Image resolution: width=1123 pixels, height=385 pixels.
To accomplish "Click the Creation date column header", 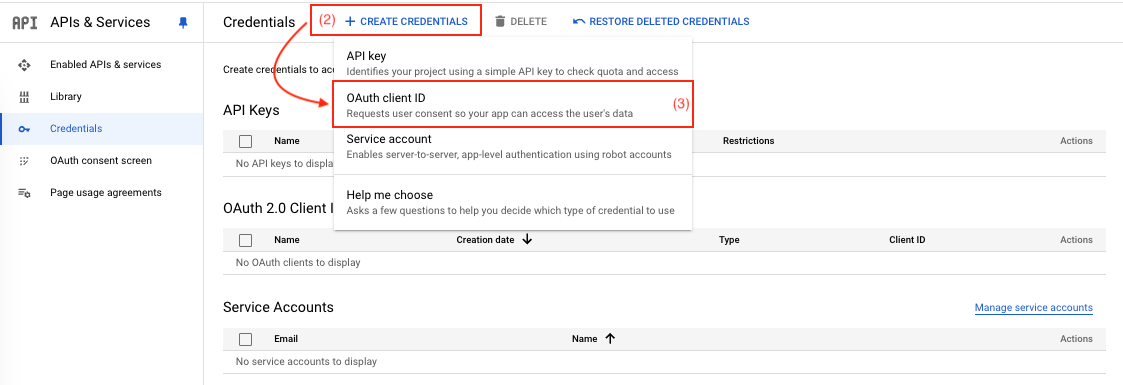I will (x=485, y=240).
